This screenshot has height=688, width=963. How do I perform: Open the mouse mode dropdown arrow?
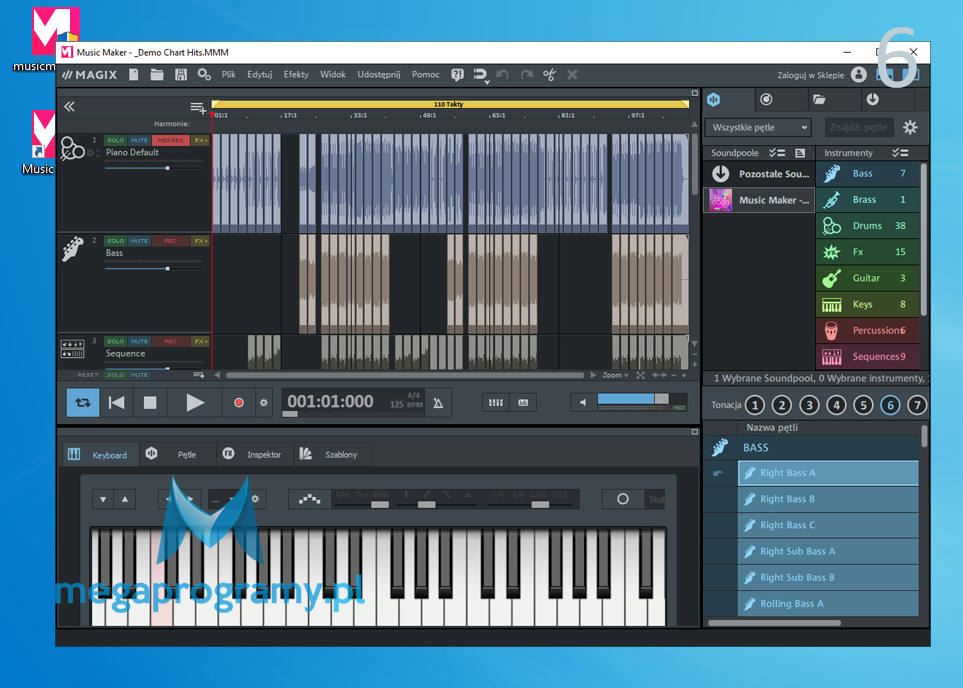click(x=486, y=82)
